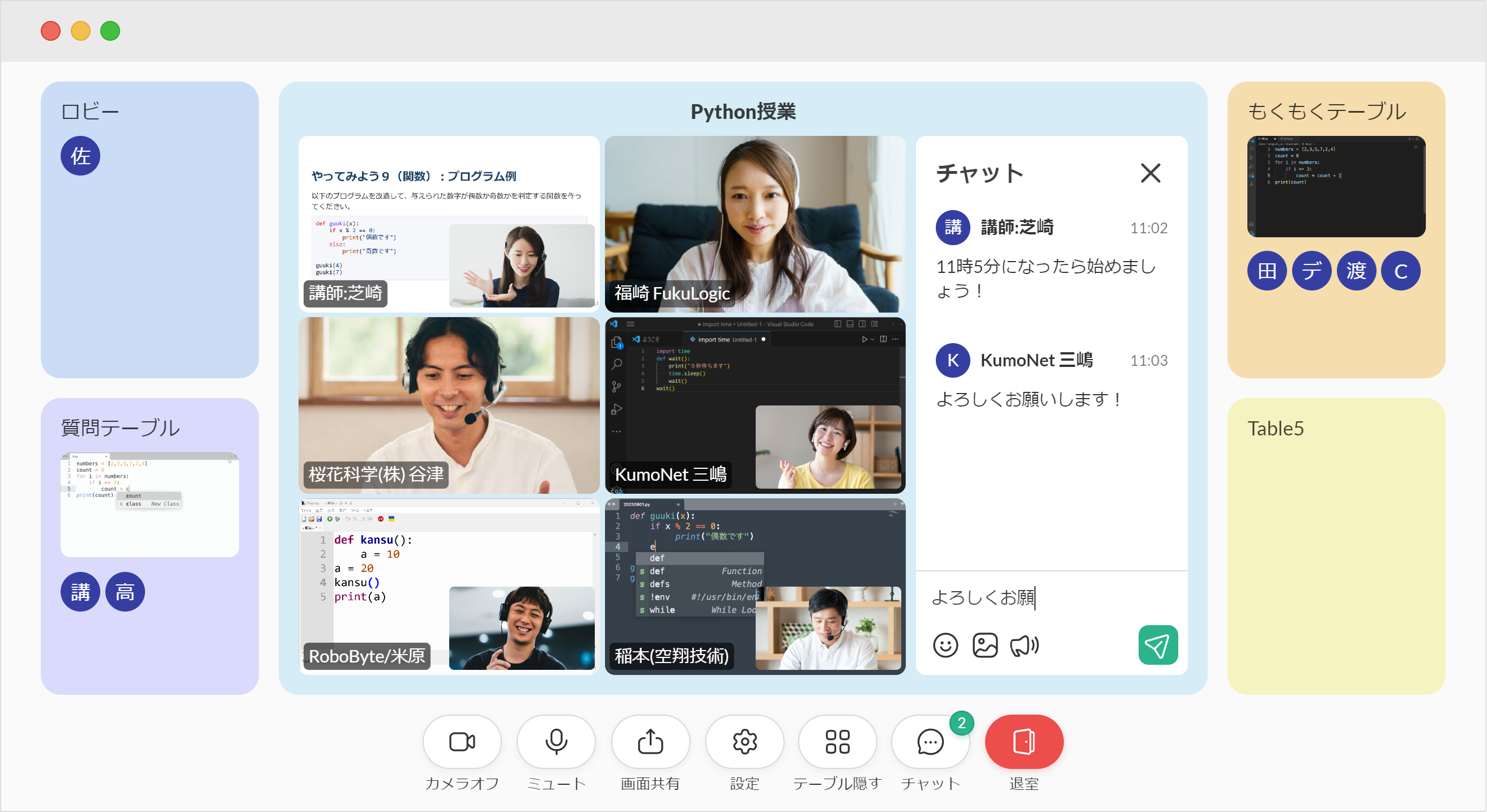Turn off the camera with カメラオフ button
The width and height of the screenshot is (1487, 812).
pos(462,742)
